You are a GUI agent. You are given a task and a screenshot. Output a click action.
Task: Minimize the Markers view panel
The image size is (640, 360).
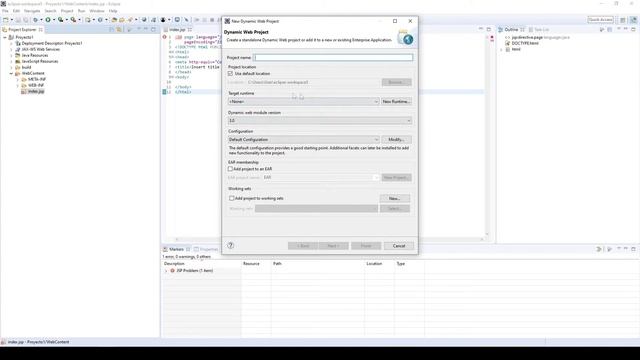point(626,249)
